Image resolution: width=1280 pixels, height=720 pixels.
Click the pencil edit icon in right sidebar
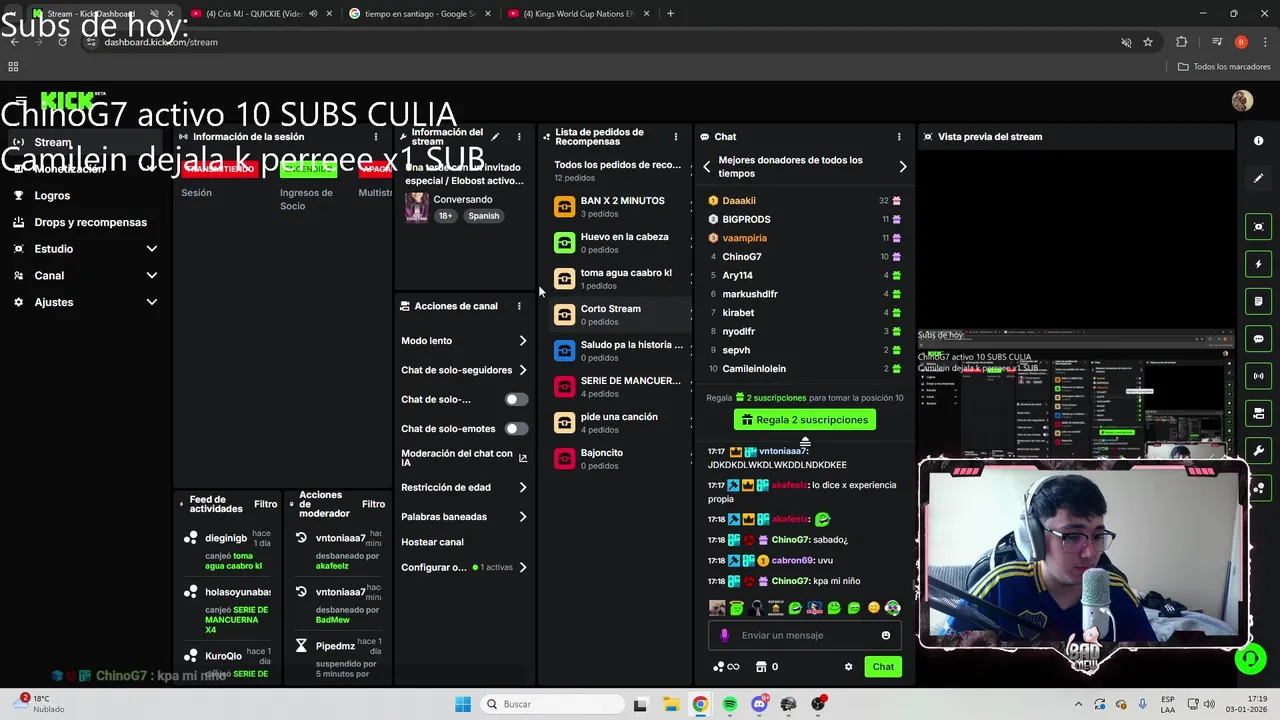tap(1258, 178)
